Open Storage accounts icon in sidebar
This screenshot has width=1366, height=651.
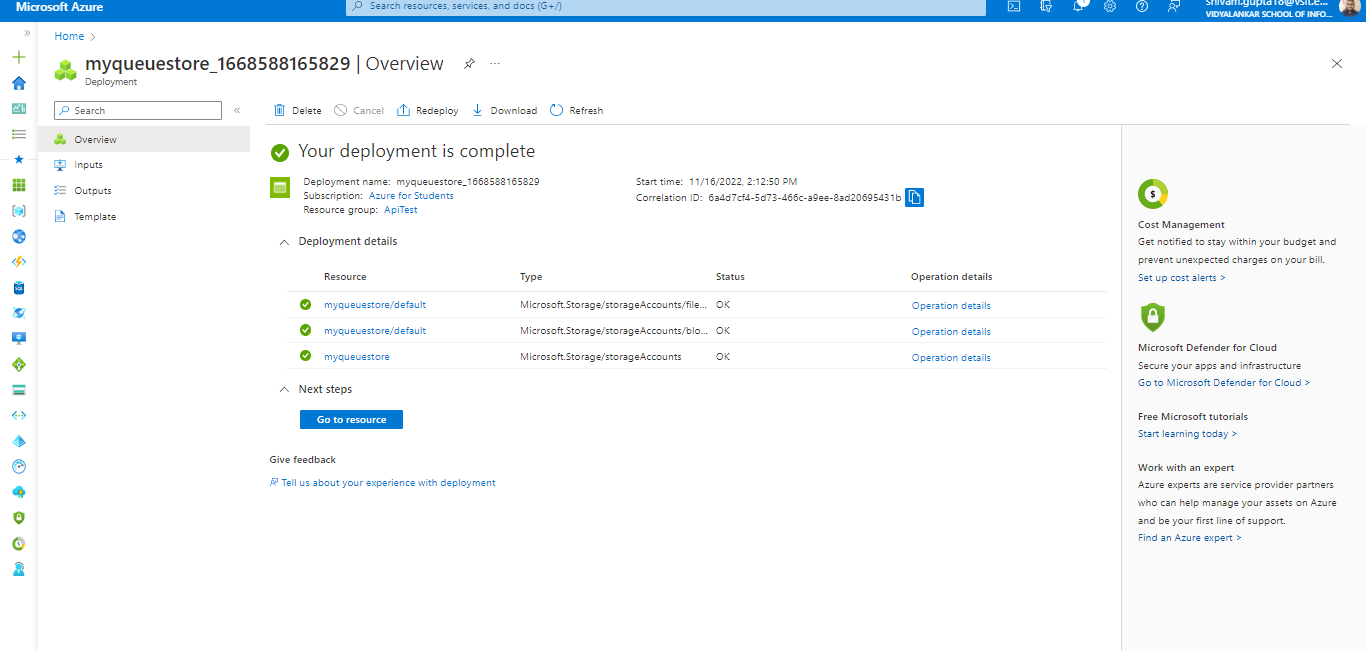18,390
